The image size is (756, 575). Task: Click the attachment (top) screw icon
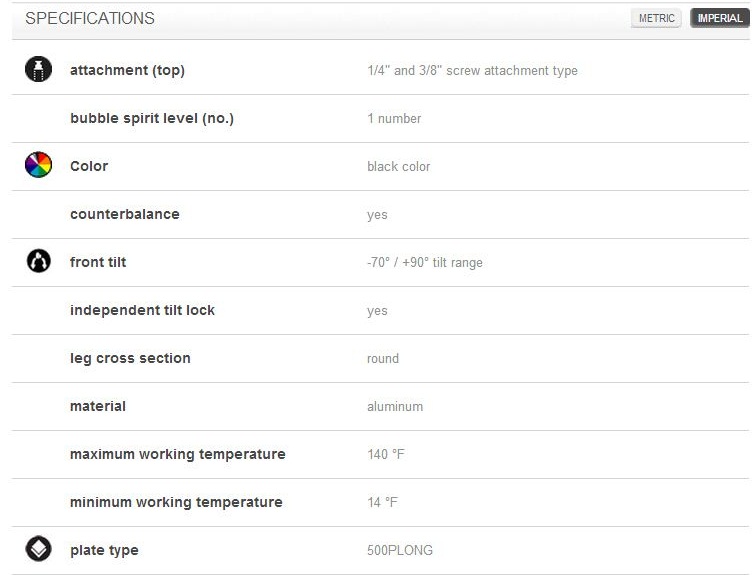click(39, 69)
